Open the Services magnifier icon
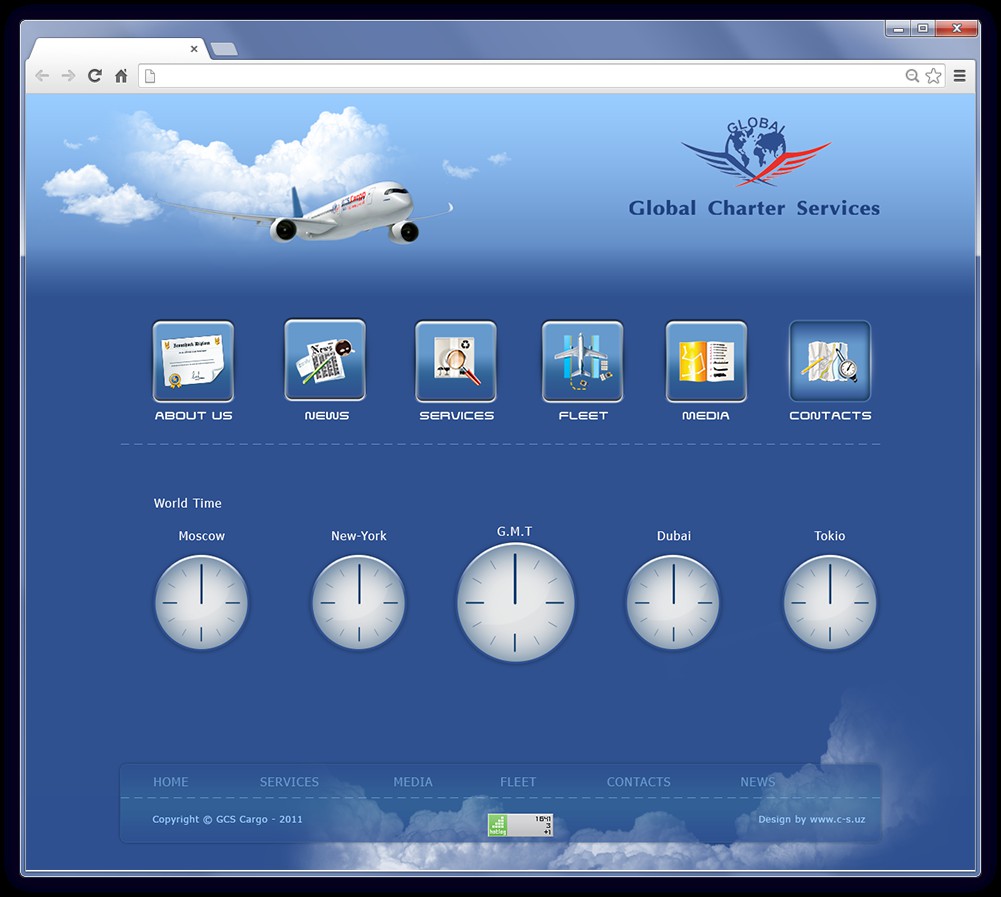Image resolution: width=1001 pixels, height=897 pixels. click(x=456, y=361)
